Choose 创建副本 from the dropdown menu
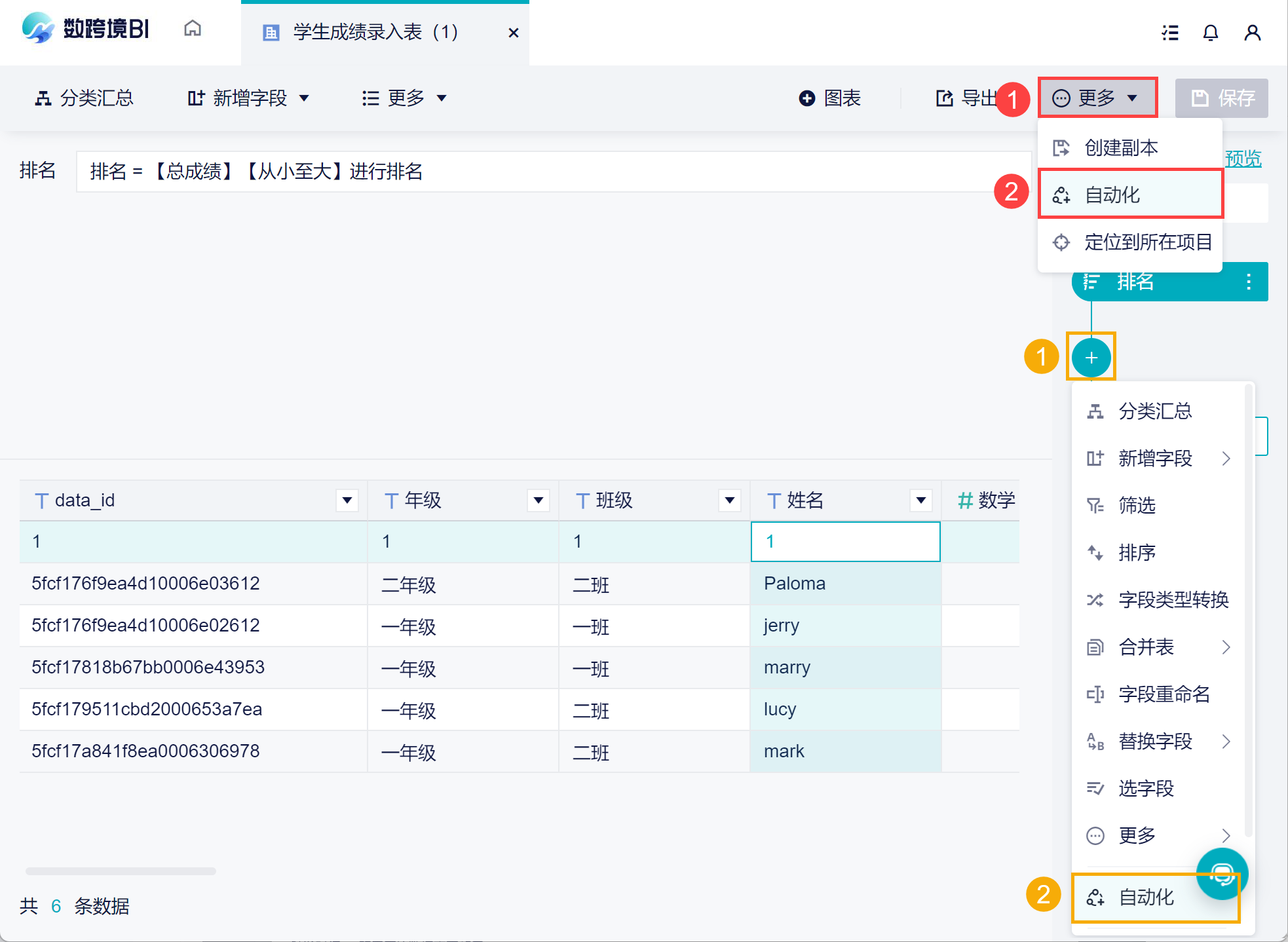Viewport: 1288px width, 942px height. 1131,147
